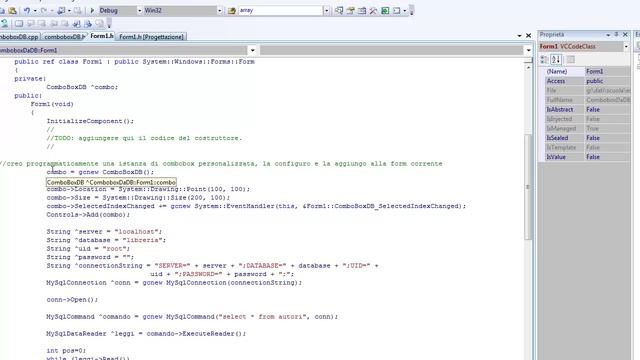Open Proprietà window position dropdown

(x=608, y=35)
